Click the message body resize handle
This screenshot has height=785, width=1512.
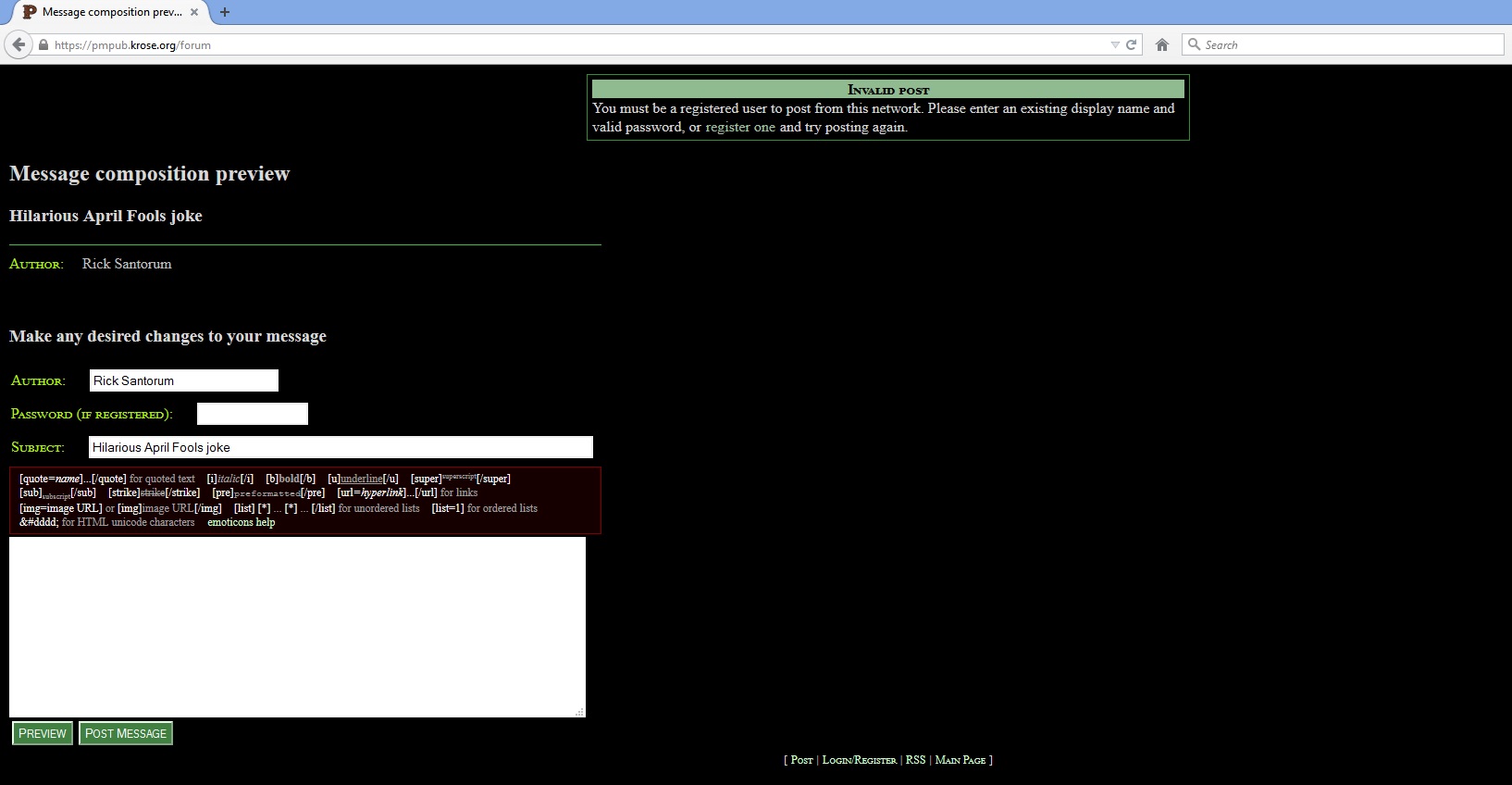pos(579,711)
